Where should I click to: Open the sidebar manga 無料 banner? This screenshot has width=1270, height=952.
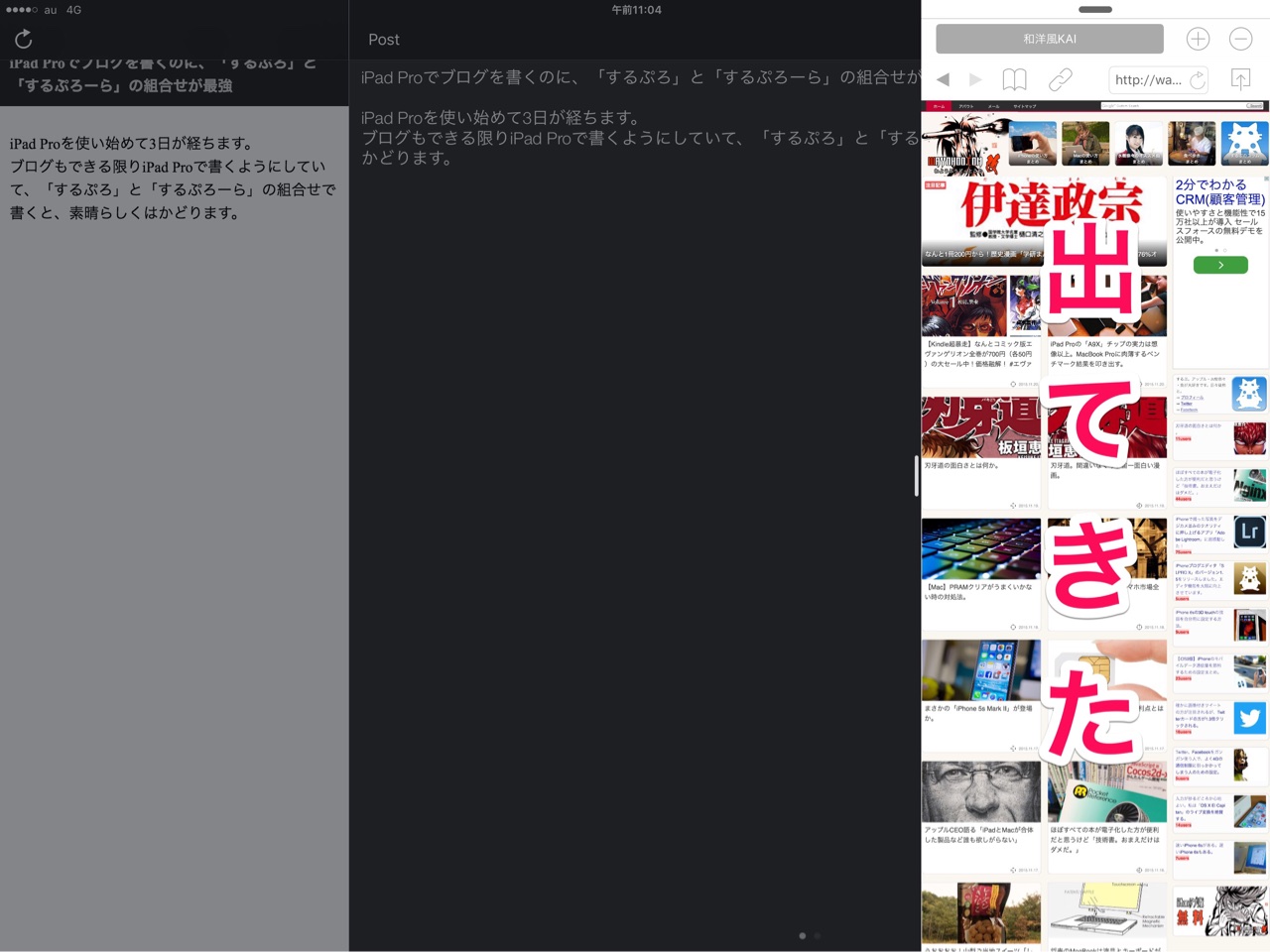[1220, 911]
